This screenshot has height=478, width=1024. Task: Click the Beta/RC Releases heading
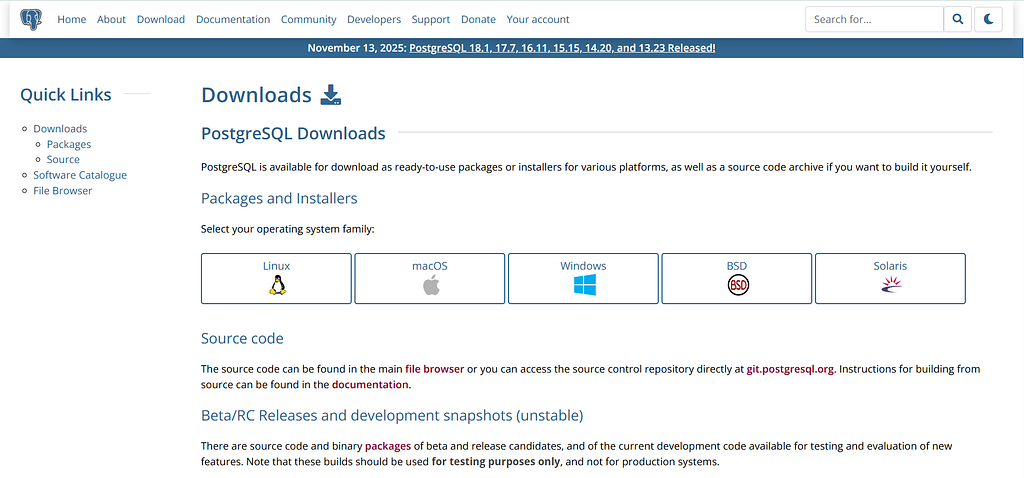point(392,415)
